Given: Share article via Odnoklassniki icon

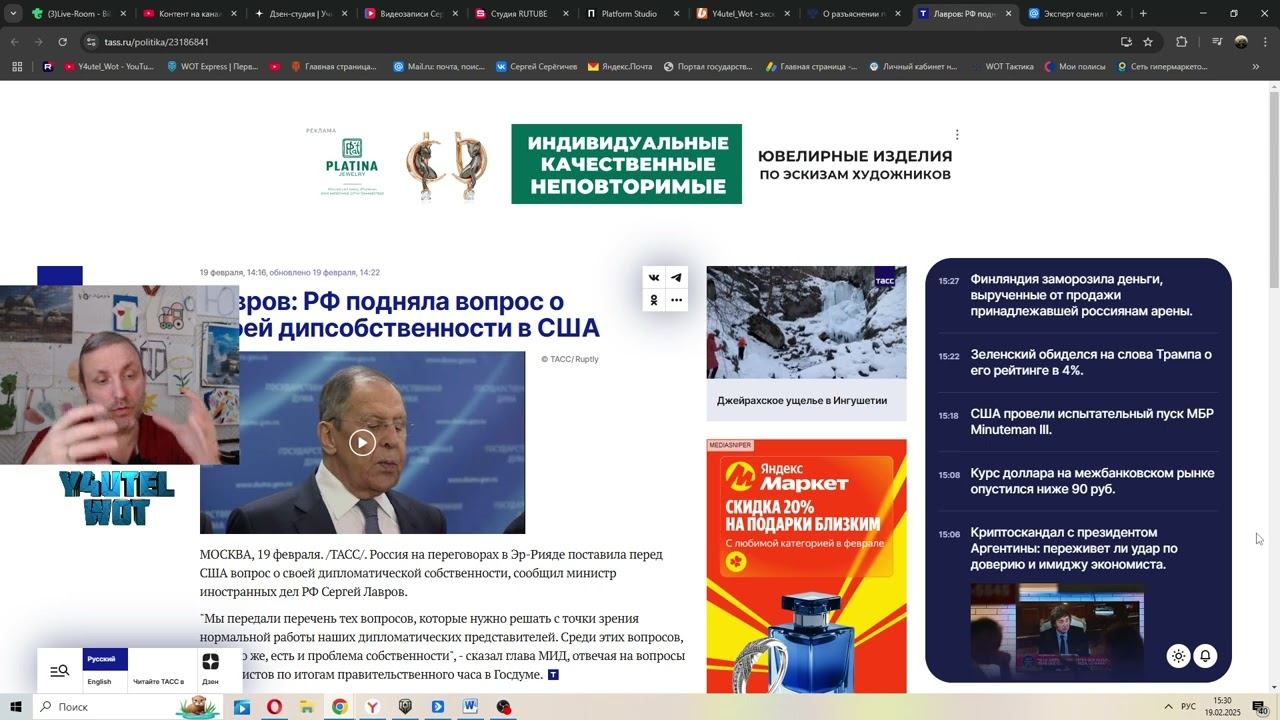Looking at the screenshot, I should (x=654, y=300).
